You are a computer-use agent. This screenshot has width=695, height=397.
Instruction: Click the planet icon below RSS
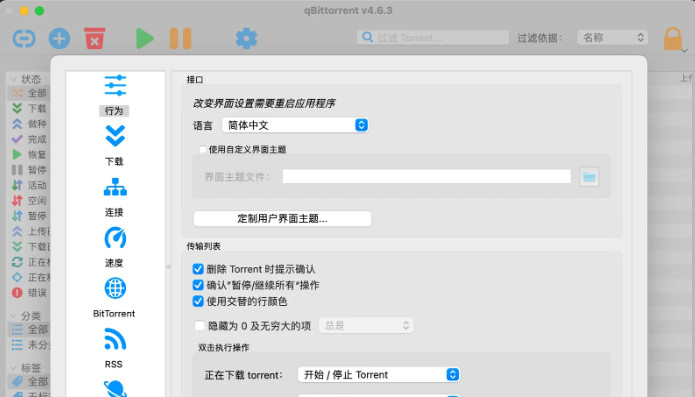115,388
